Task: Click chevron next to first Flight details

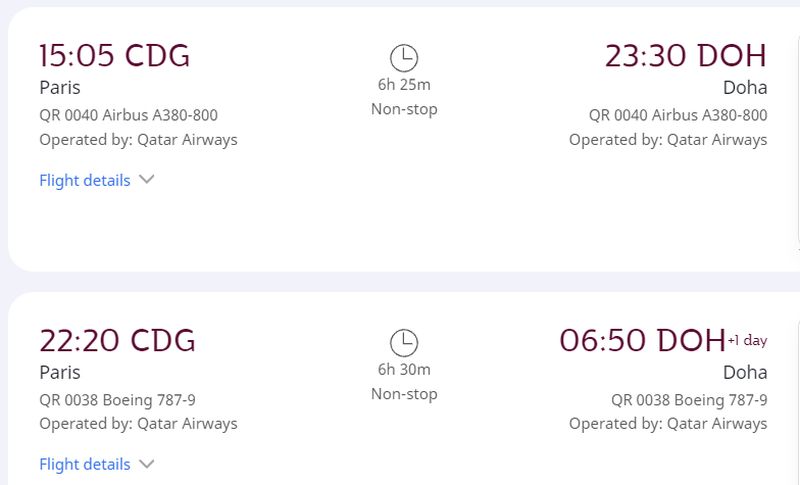Action: click(146, 180)
